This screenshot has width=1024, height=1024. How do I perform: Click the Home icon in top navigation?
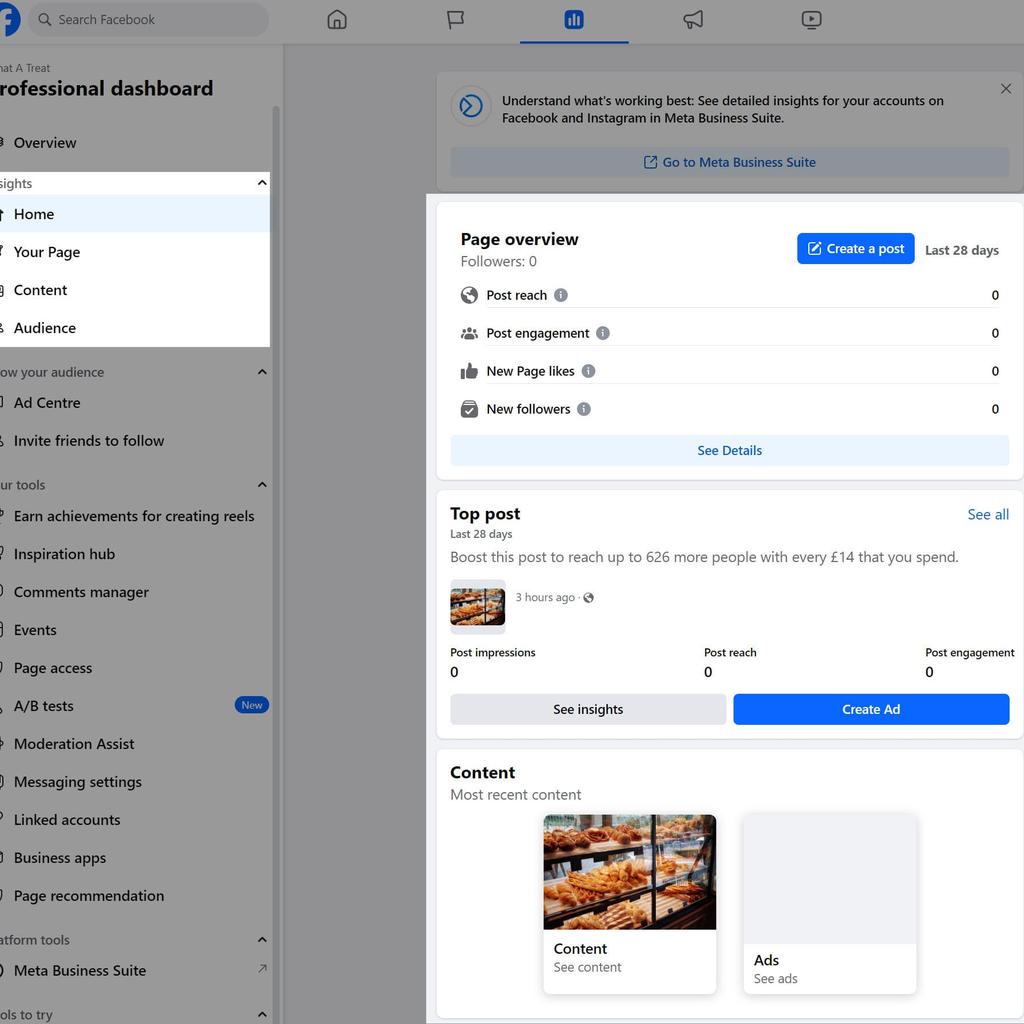pyautogui.click(x=337, y=20)
